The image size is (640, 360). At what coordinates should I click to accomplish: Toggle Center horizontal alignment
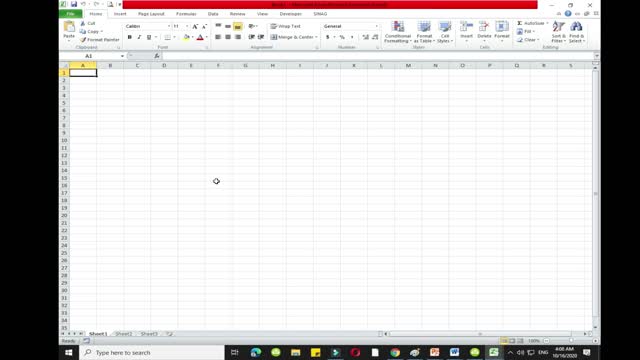click(x=228, y=37)
